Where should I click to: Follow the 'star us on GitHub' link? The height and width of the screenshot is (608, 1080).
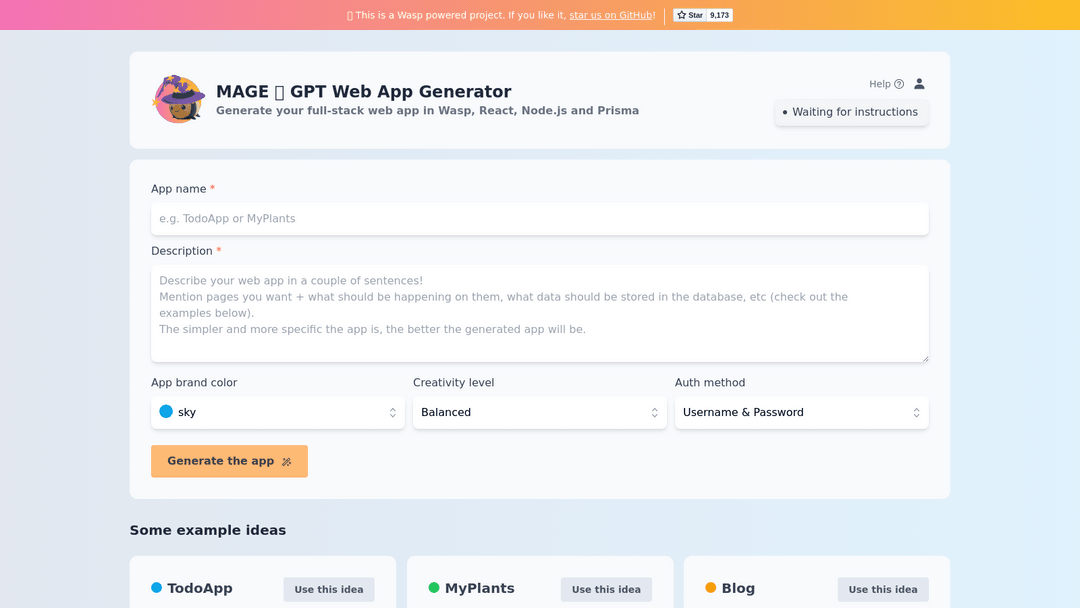pyautogui.click(x=611, y=15)
